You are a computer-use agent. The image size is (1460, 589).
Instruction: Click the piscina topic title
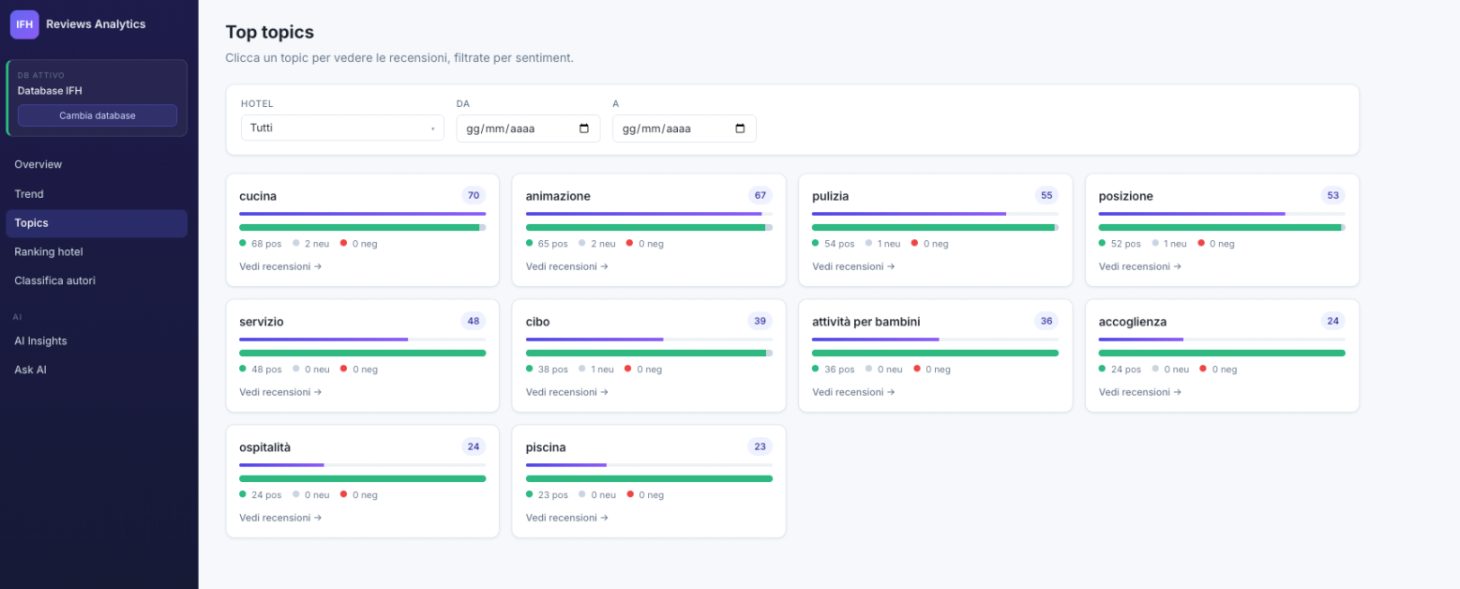[x=546, y=448]
